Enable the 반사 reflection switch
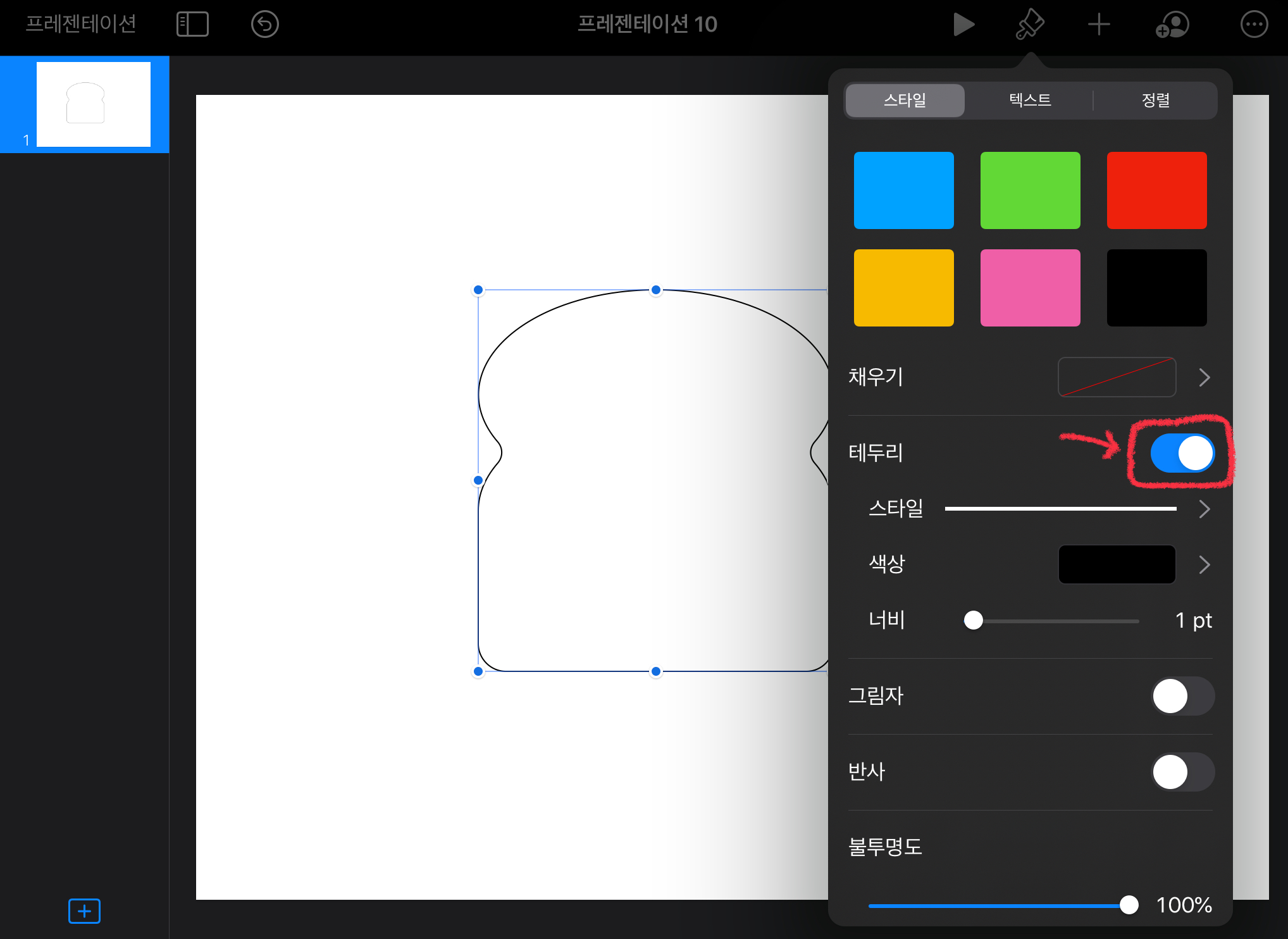 [1182, 772]
